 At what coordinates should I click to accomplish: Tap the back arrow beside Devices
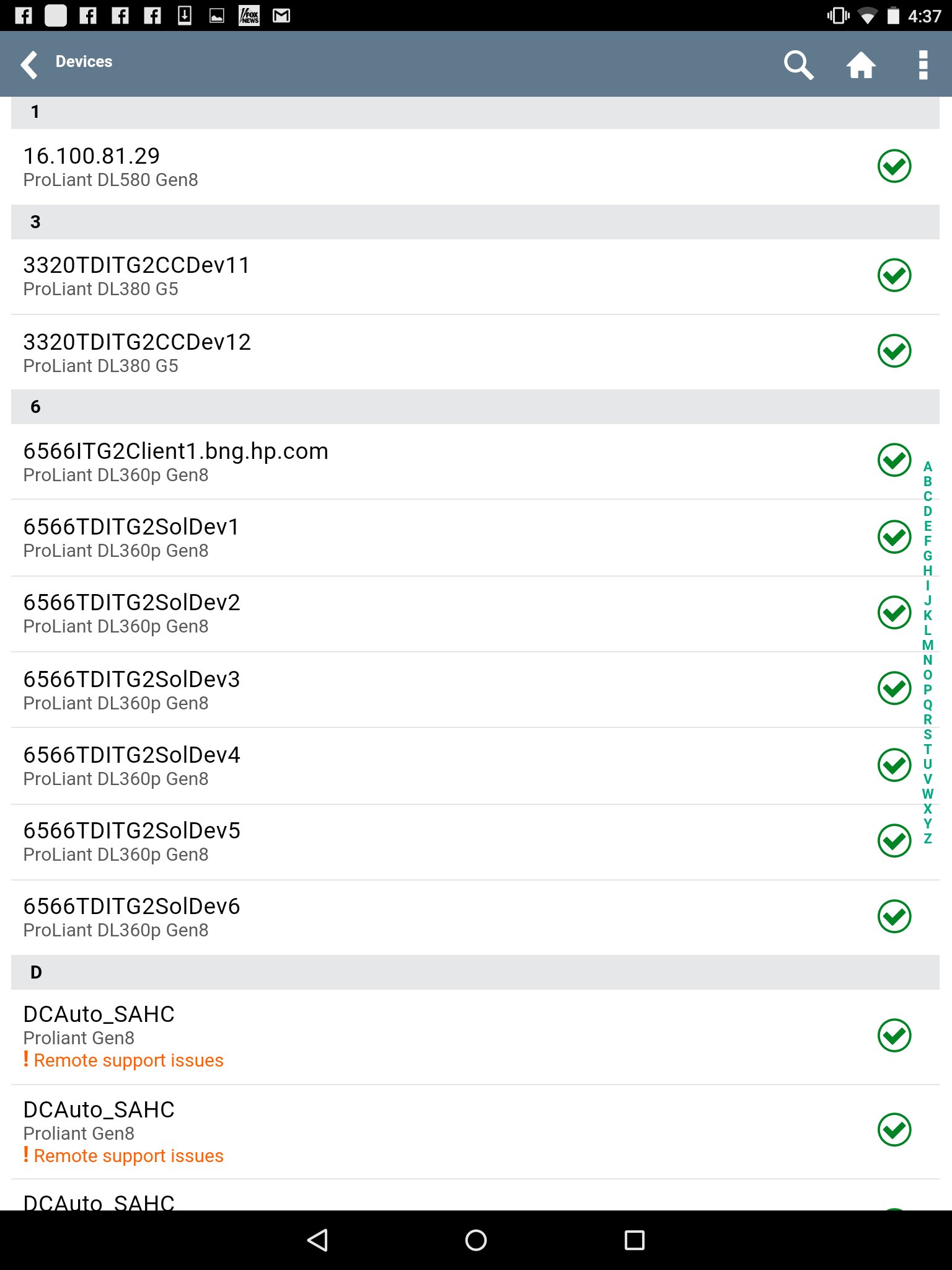click(29, 64)
